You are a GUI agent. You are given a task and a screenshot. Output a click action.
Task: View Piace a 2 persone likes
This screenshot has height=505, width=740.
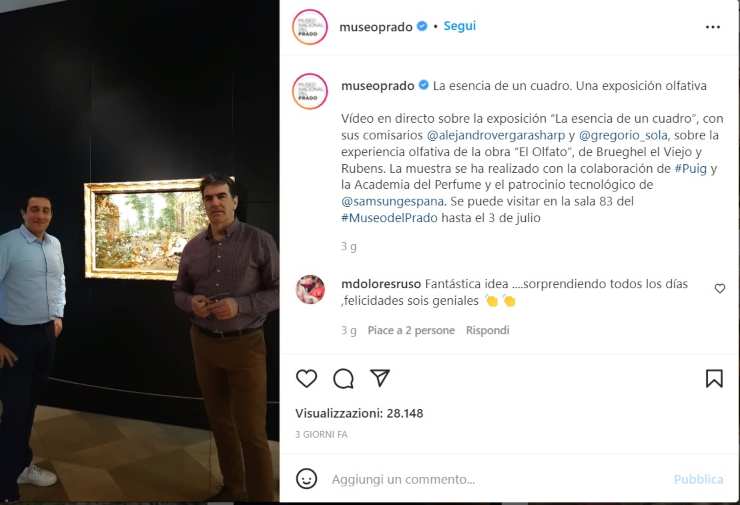click(411, 330)
